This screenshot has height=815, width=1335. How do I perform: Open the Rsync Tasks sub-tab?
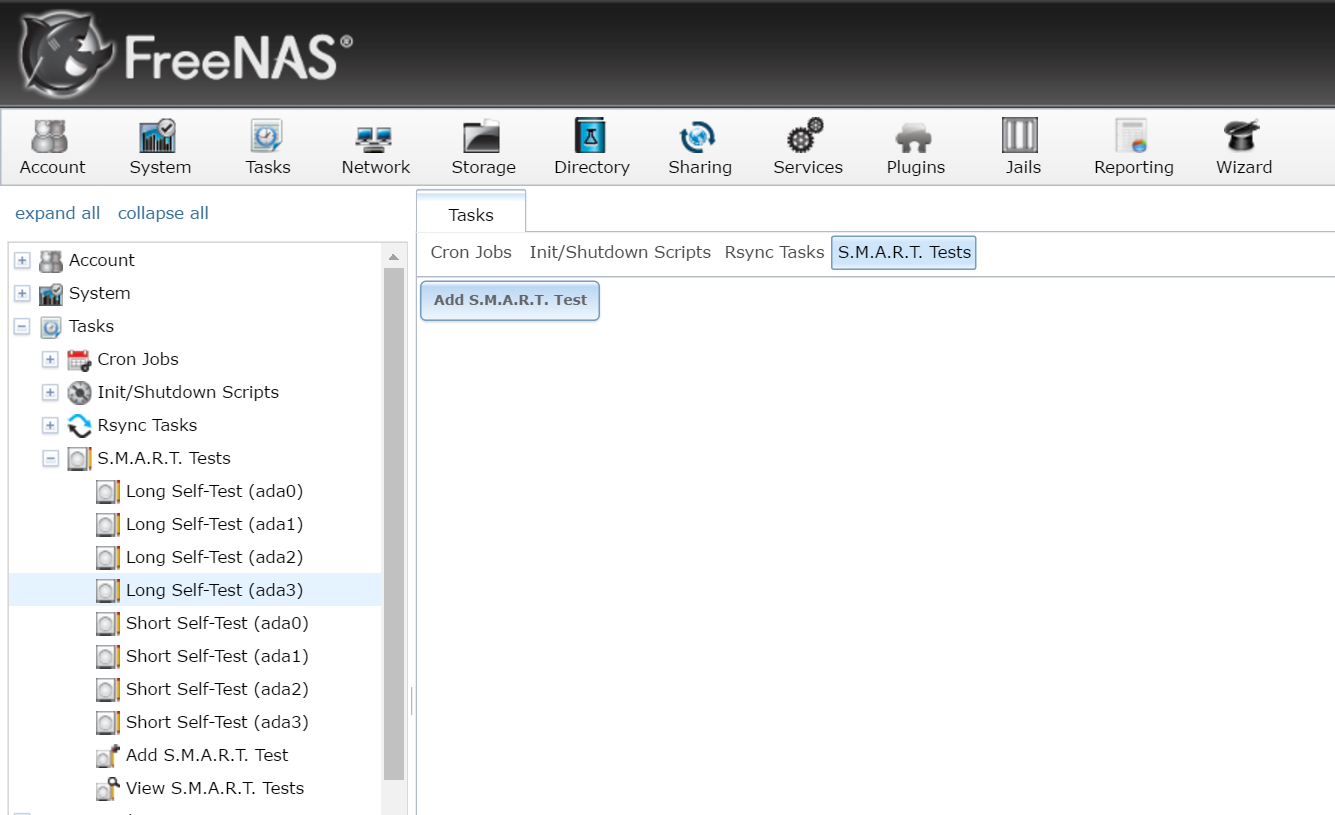pyautogui.click(x=774, y=253)
